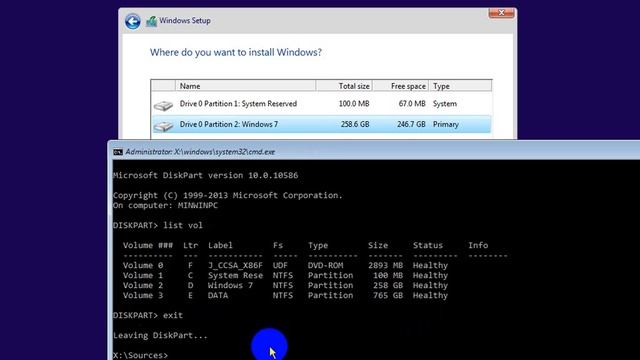
Task: Click Volume 1 row label System Rese
Action: coord(235,276)
